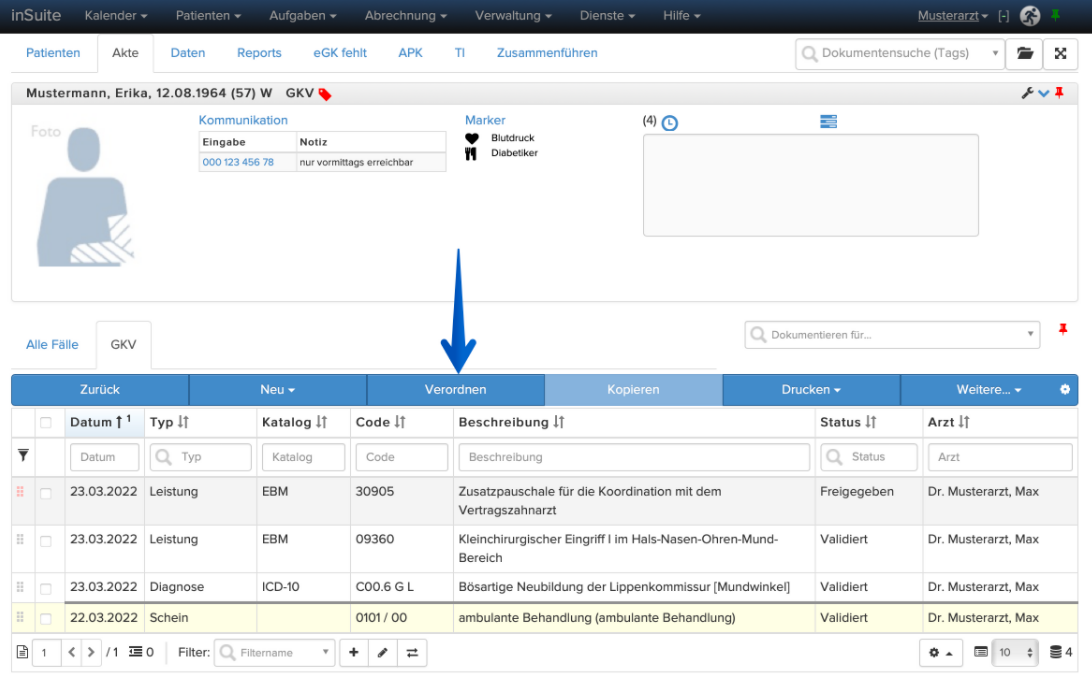
Task: Click drag handle of the Schein row
Action: 20,617
